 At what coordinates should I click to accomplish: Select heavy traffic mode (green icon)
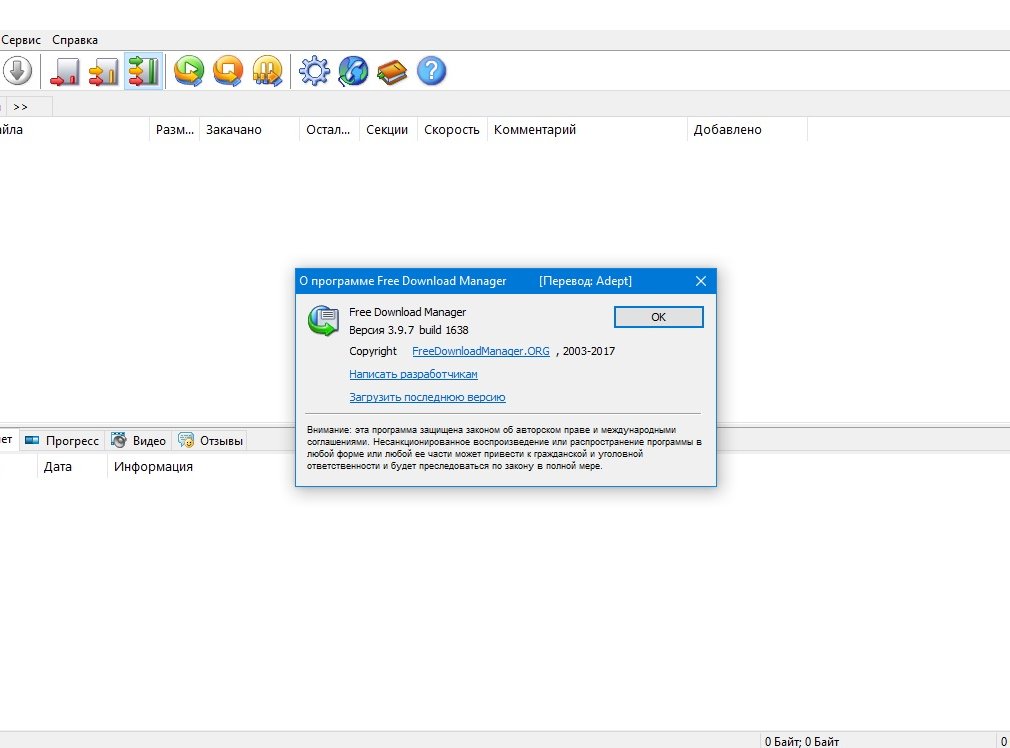point(143,71)
